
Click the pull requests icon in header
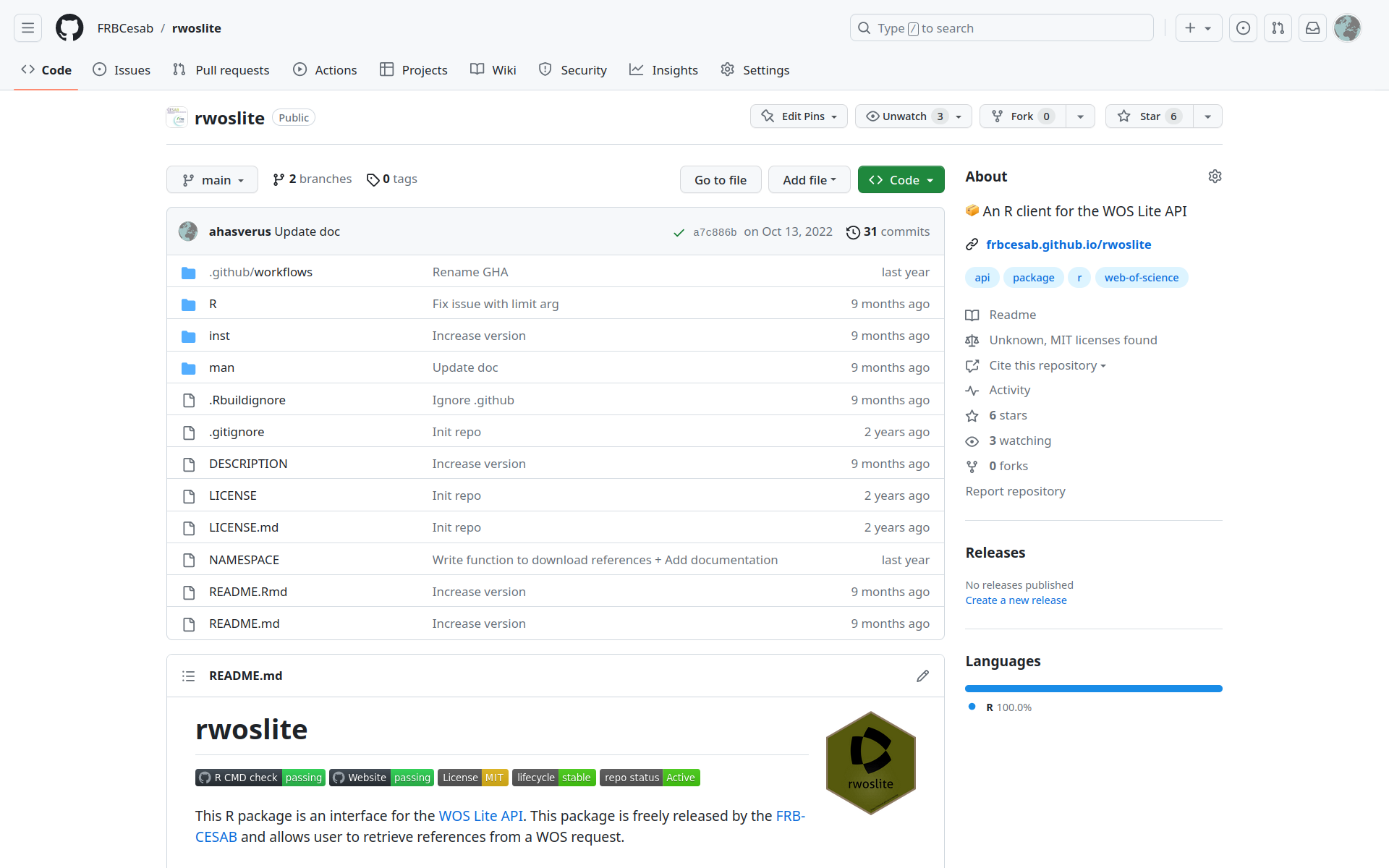coord(1278,28)
